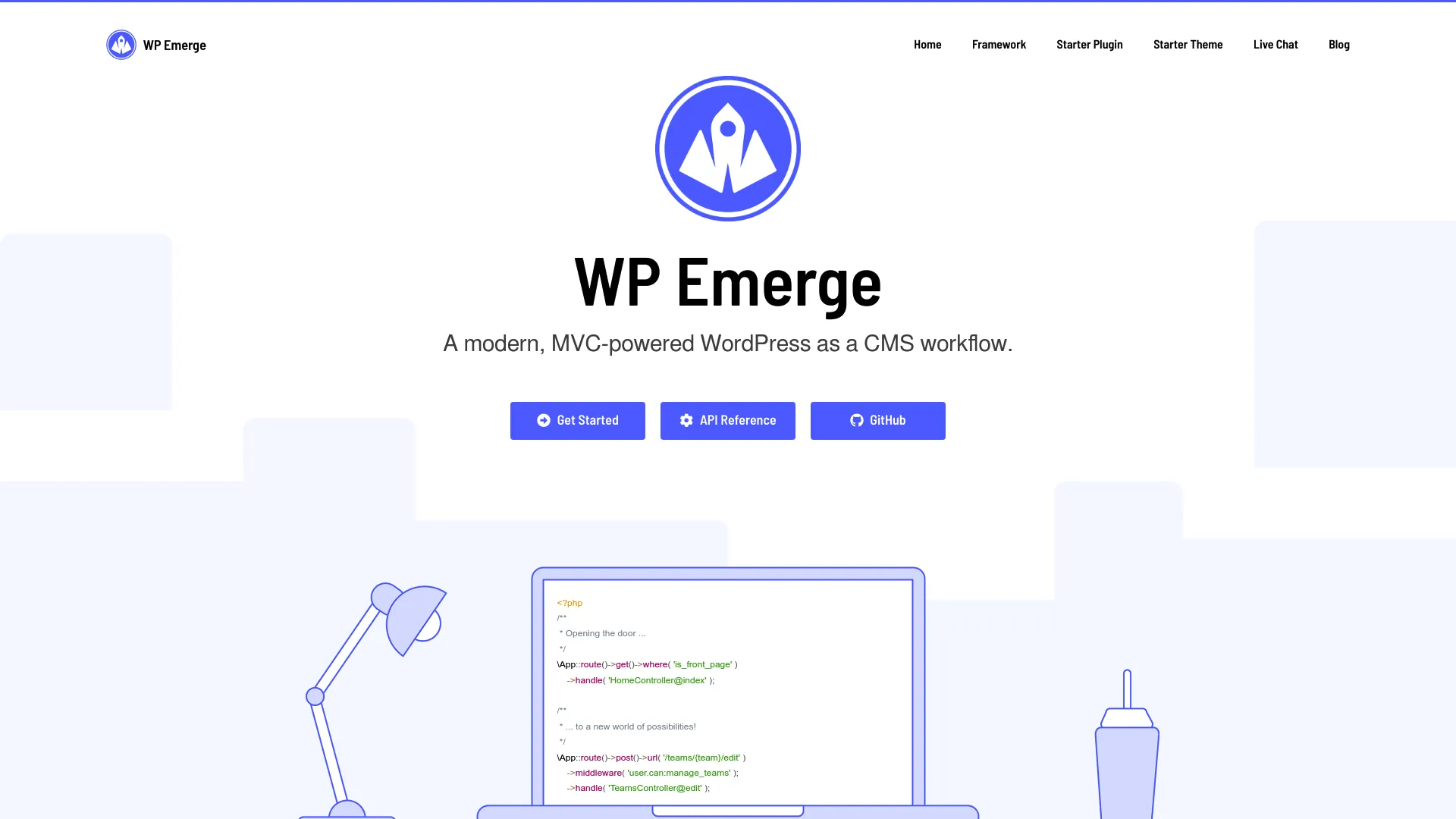Click the Home navigation menu item

click(x=927, y=44)
